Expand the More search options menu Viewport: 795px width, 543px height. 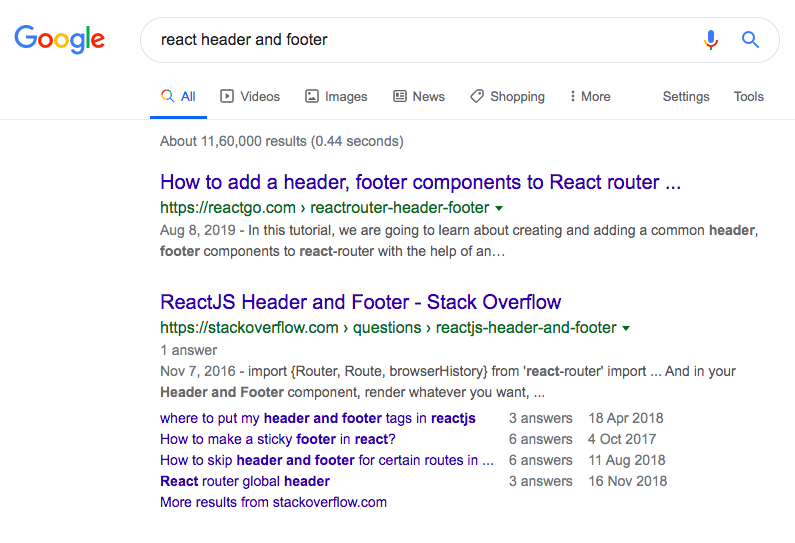click(x=590, y=96)
